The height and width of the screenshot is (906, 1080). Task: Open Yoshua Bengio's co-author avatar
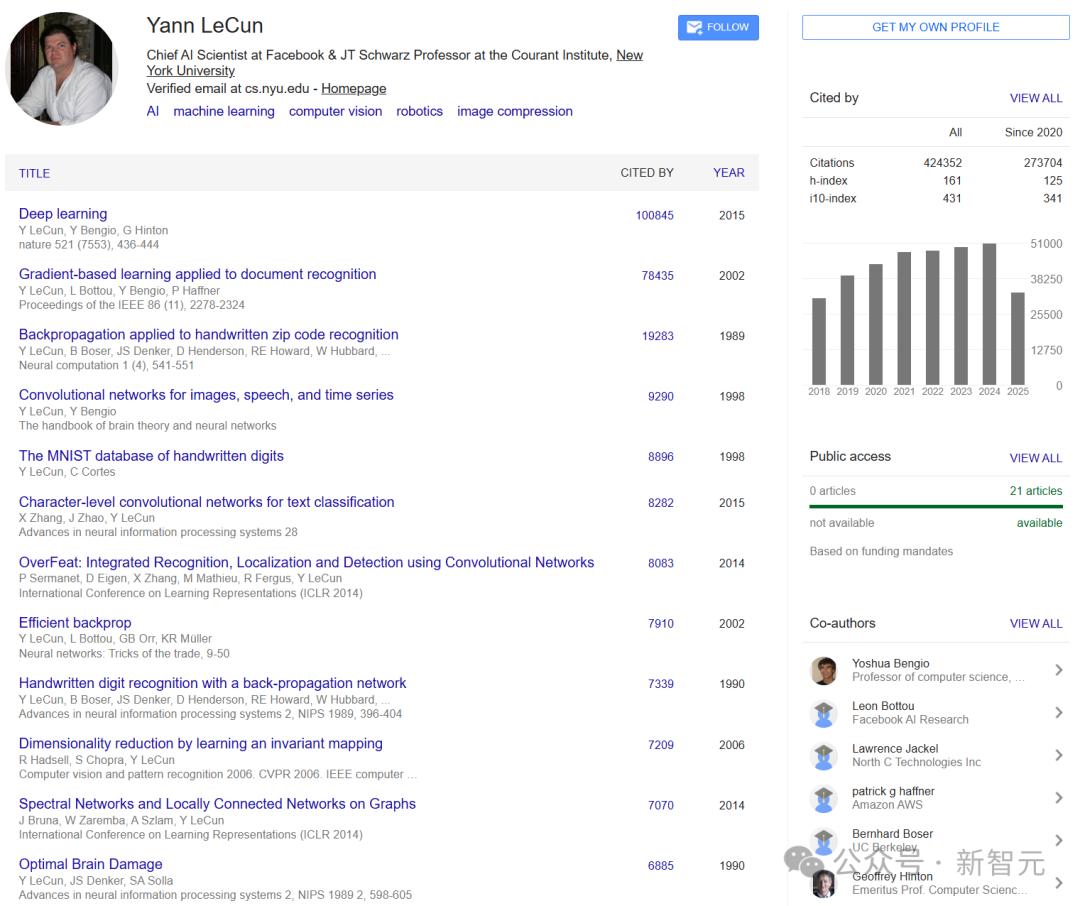(x=823, y=670)
